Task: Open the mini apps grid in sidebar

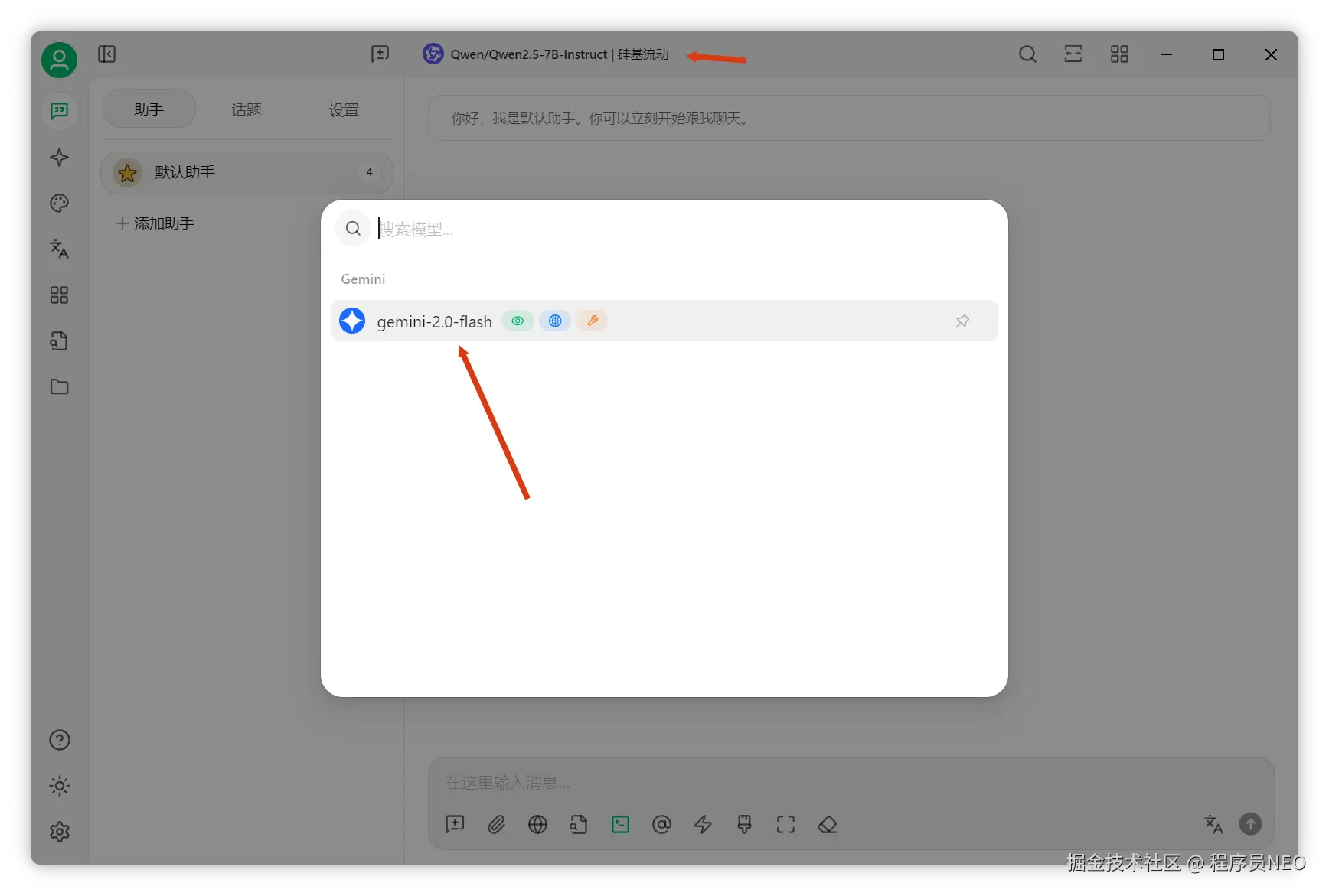Action: coord(59,295)
